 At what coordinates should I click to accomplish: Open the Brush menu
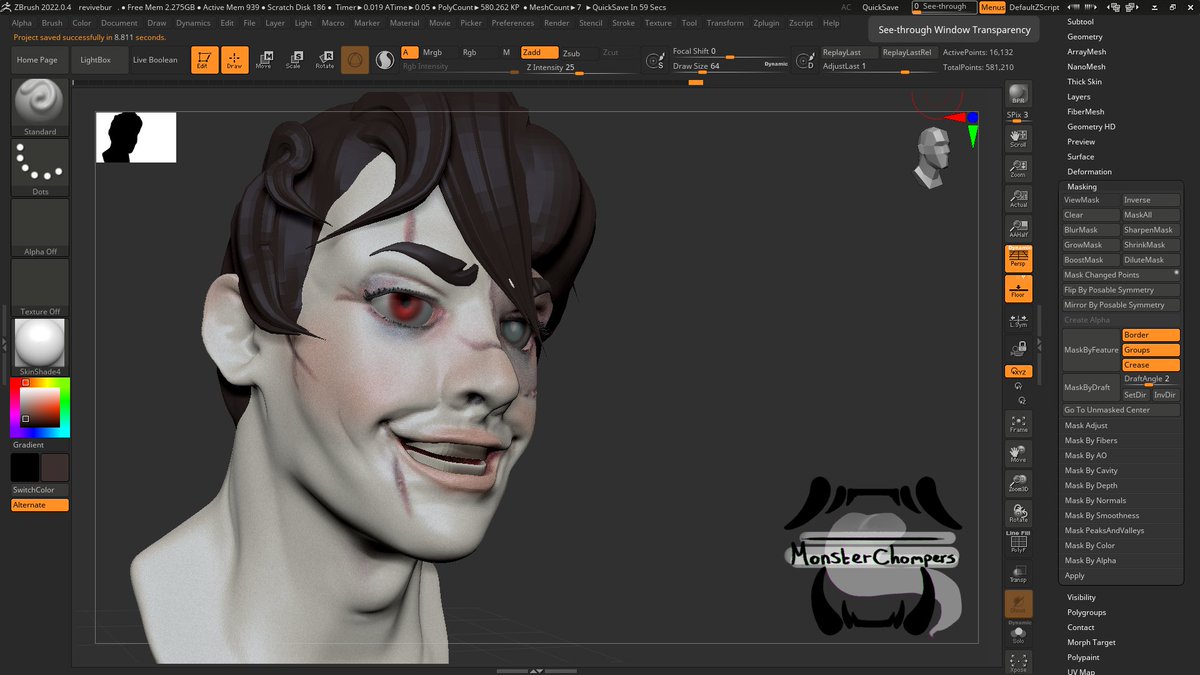coord(52,23)
